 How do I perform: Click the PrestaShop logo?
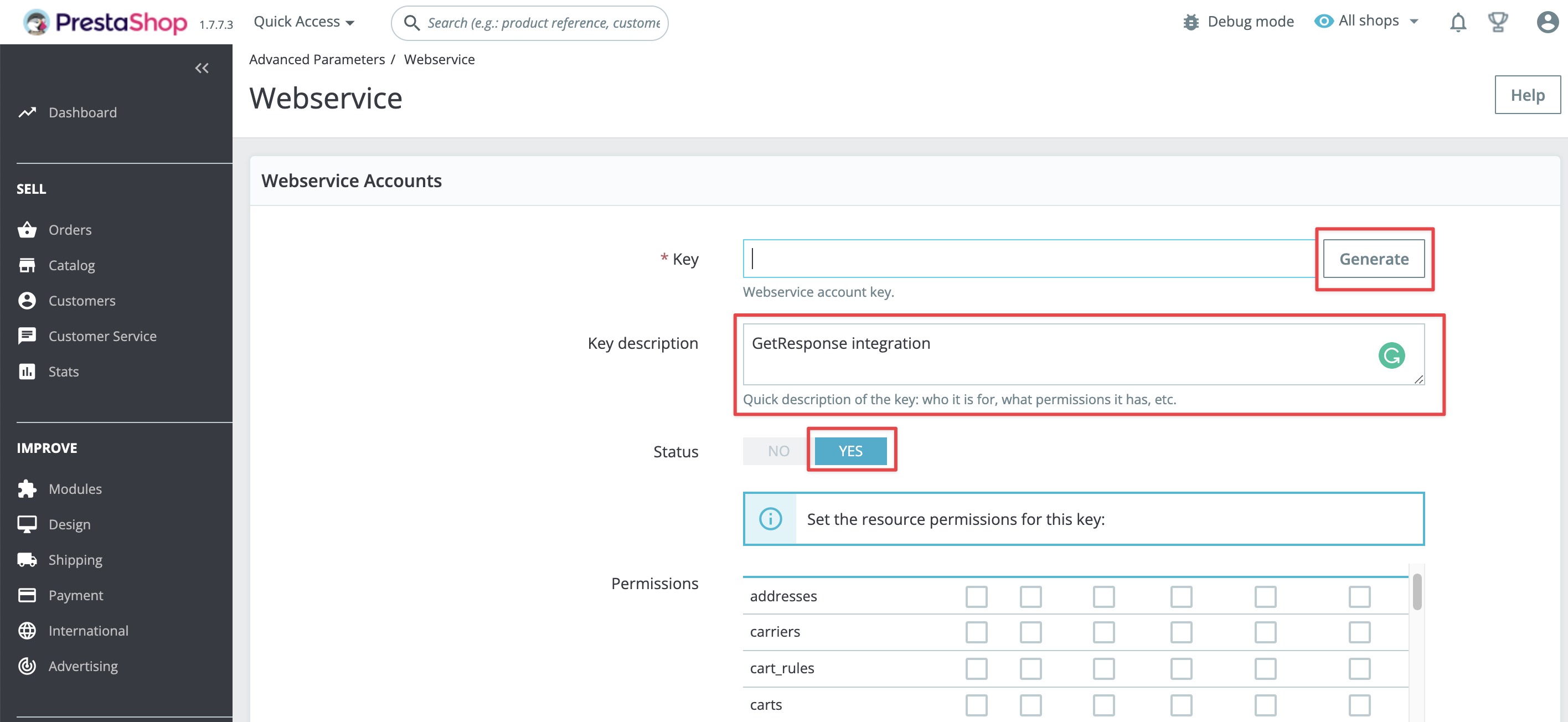coord(105,23)
